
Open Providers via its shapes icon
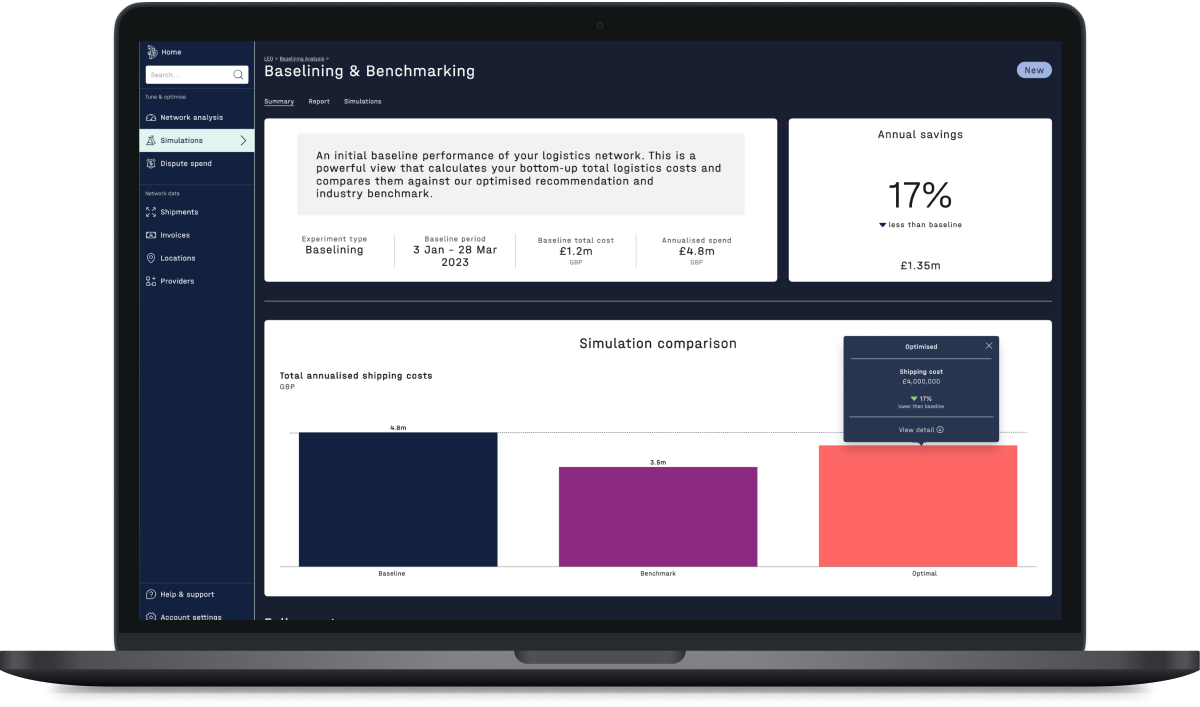pyautogui.click(x=151, y=281)
